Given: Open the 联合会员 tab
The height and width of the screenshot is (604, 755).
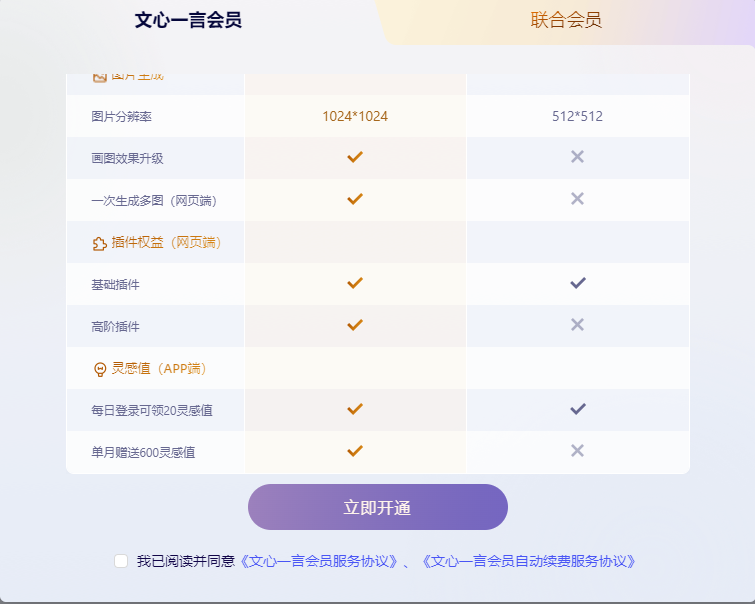Looking at the screenshot, I should tap(566, 20).
